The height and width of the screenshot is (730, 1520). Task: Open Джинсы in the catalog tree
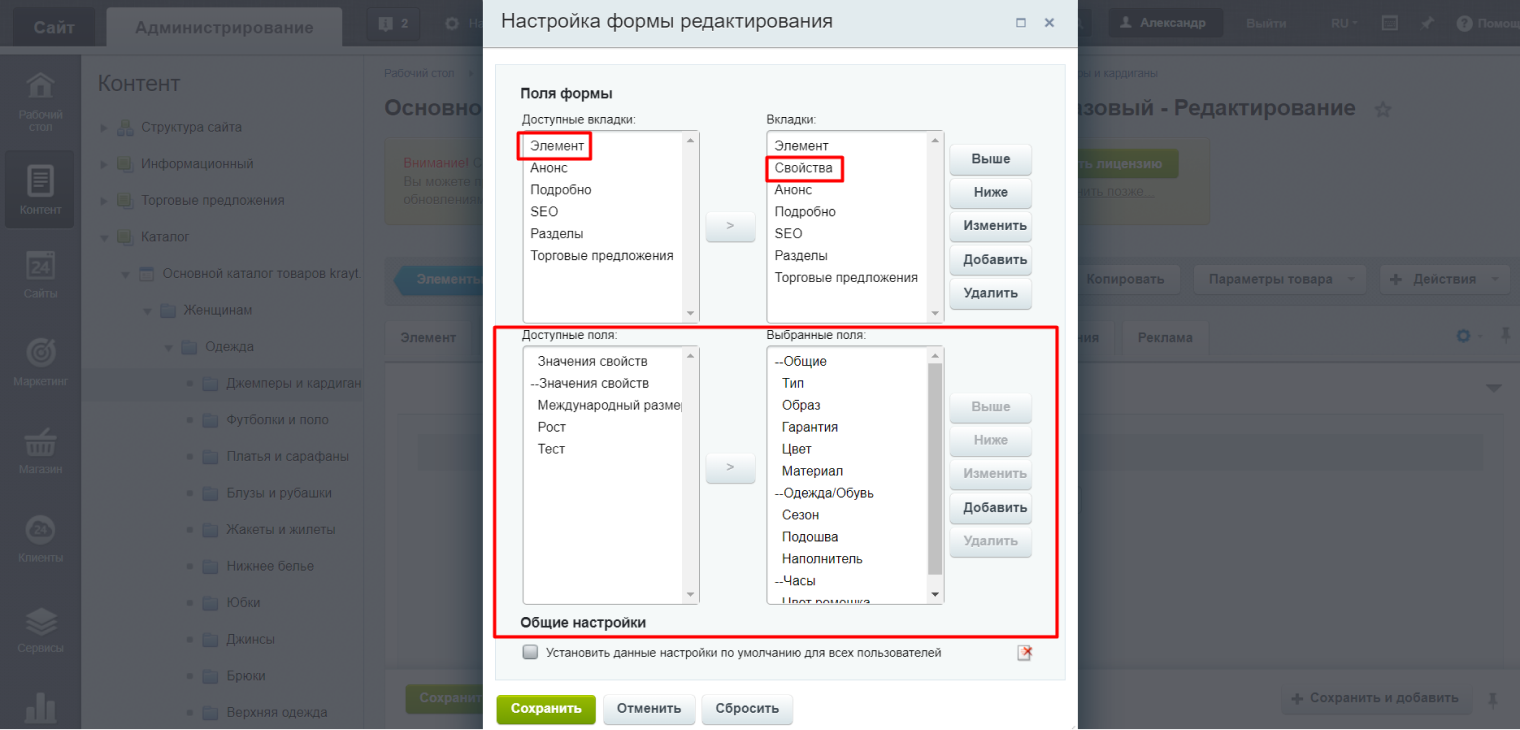click(250, 639)
